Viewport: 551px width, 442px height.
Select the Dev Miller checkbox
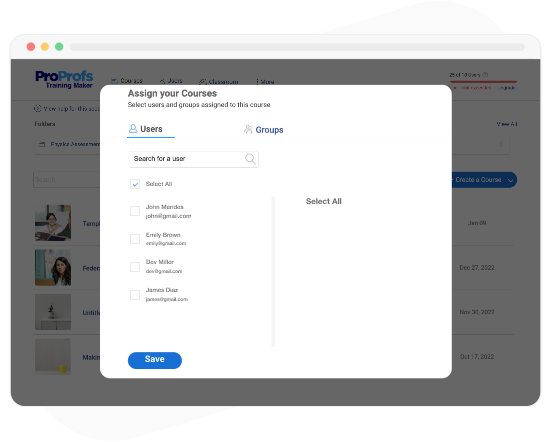(x=135, y=267)
